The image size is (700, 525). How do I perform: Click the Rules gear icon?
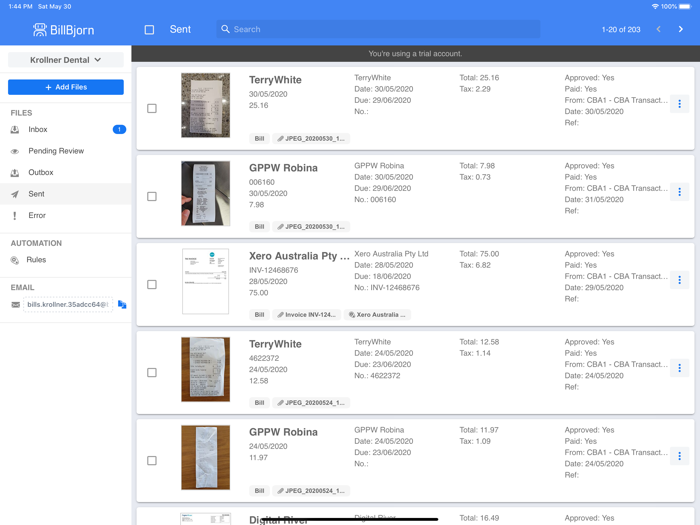click(15, 260)
